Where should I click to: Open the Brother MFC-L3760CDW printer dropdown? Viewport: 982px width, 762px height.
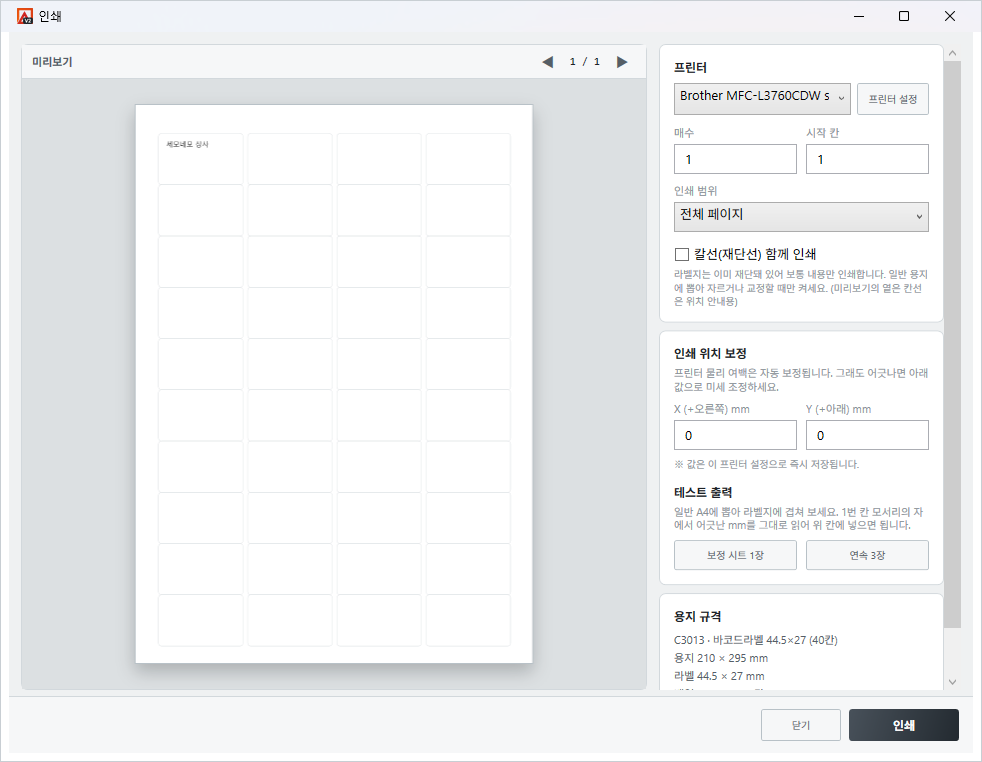point(762,99)
